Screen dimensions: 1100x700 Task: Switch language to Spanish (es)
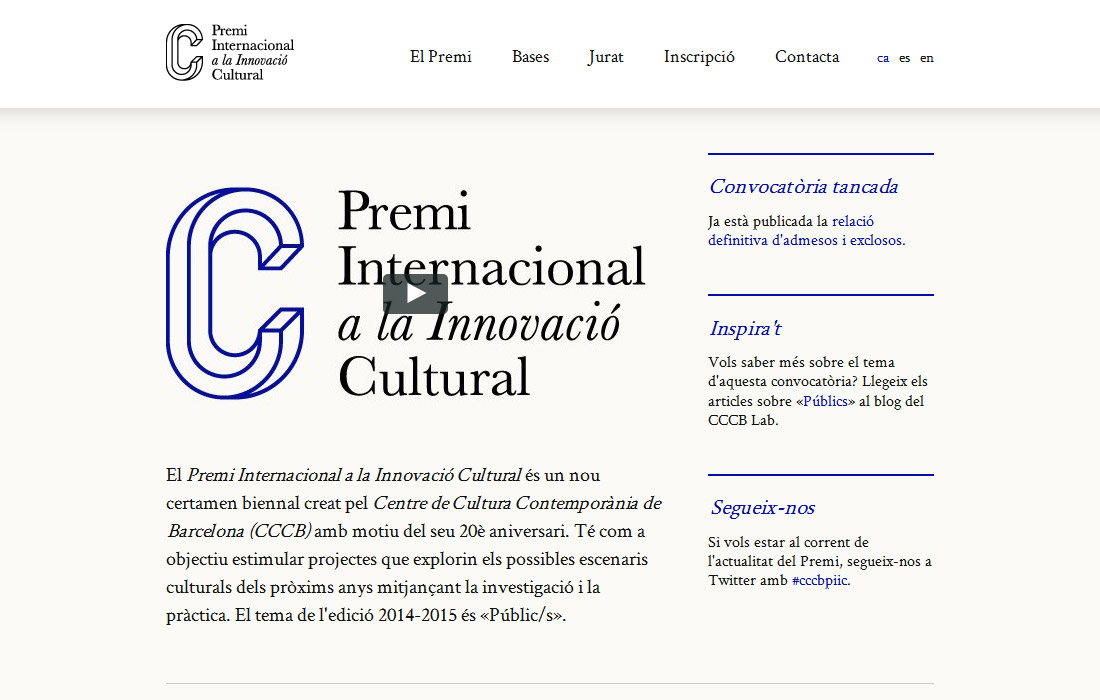(904, 58)
